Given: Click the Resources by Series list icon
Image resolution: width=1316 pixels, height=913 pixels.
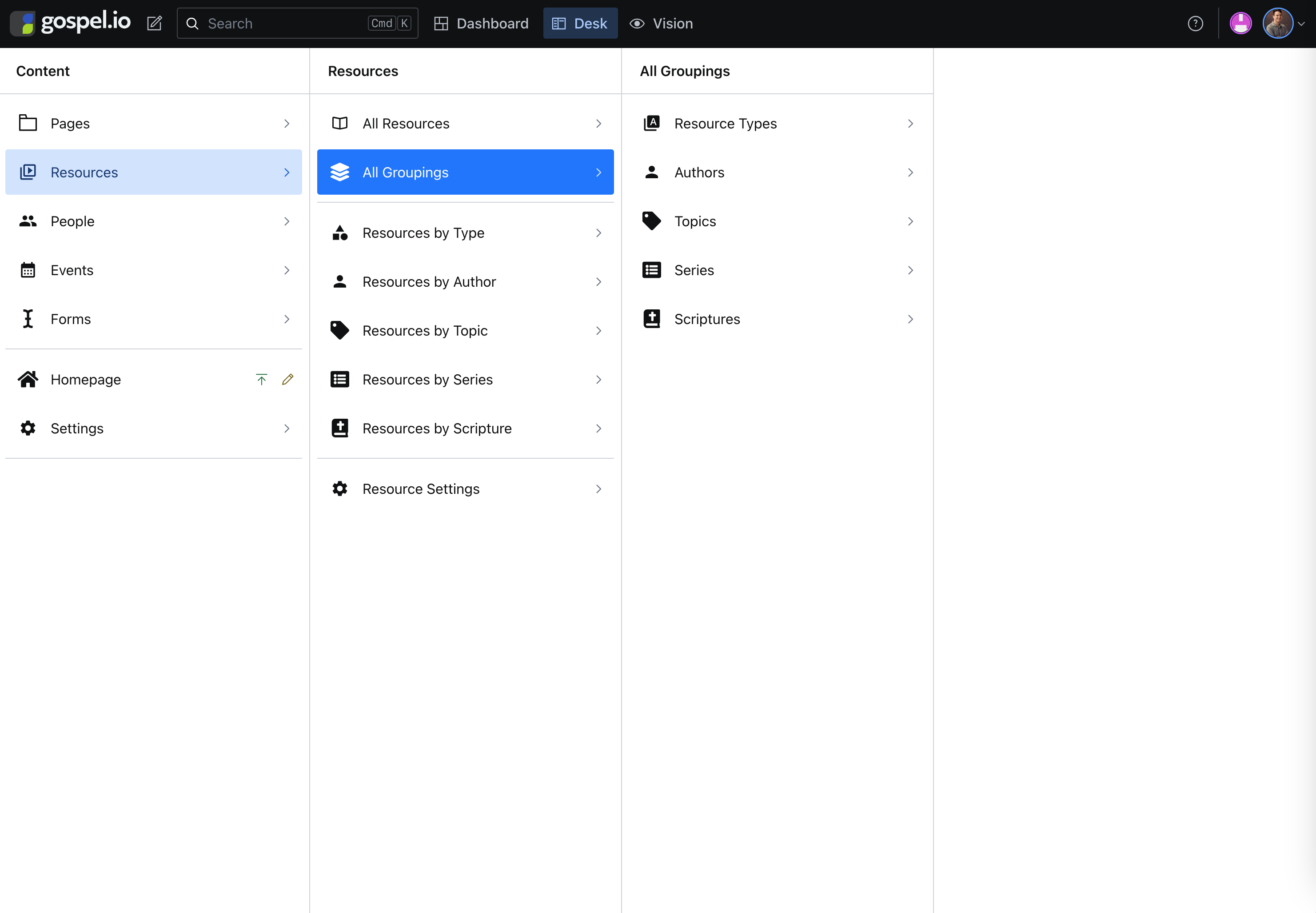Looking at the screenshot, I should click(340, 379).
